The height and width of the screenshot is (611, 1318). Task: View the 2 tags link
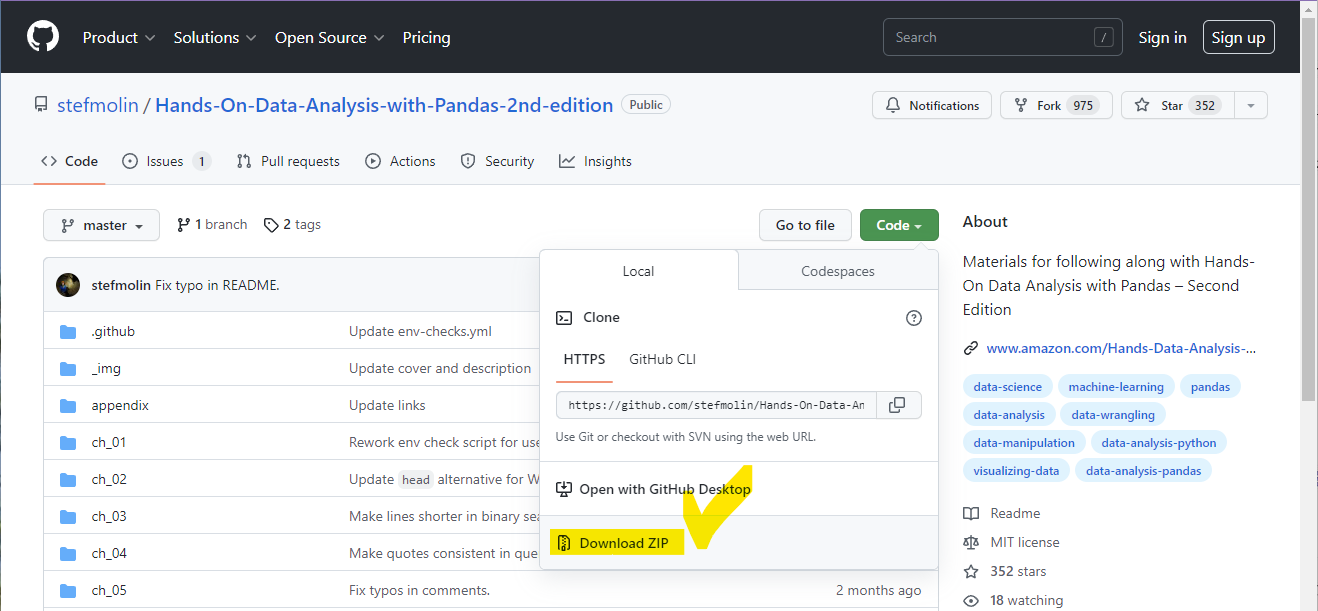[292, 225]
